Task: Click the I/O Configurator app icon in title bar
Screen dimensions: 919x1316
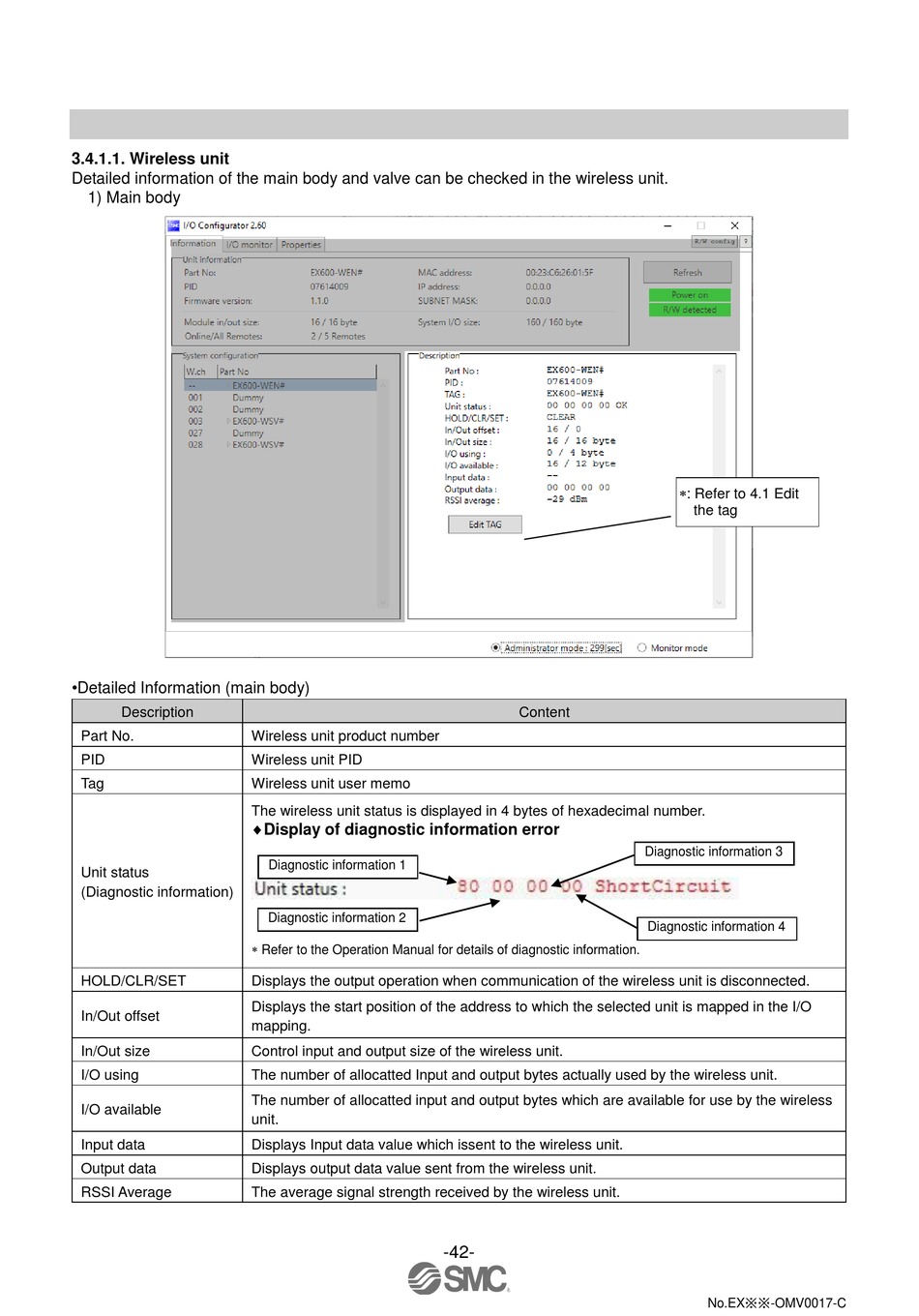Action: 174,225
